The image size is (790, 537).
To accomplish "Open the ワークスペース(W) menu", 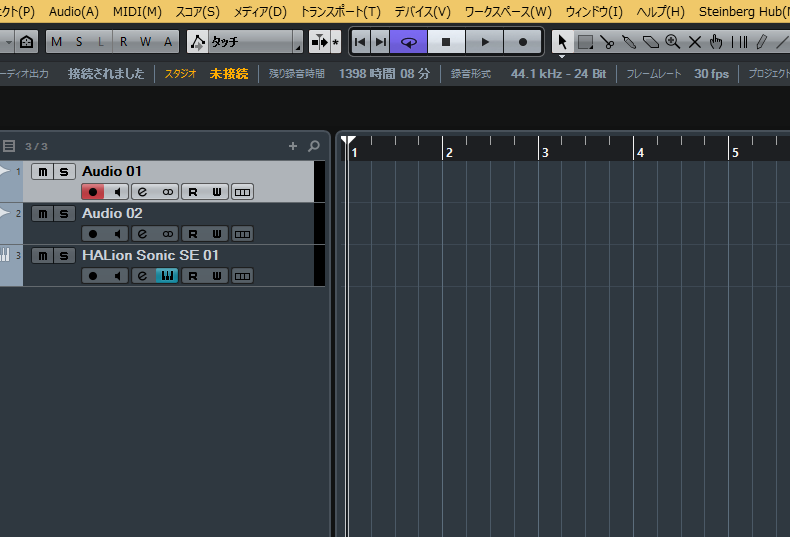I will 508,11.
